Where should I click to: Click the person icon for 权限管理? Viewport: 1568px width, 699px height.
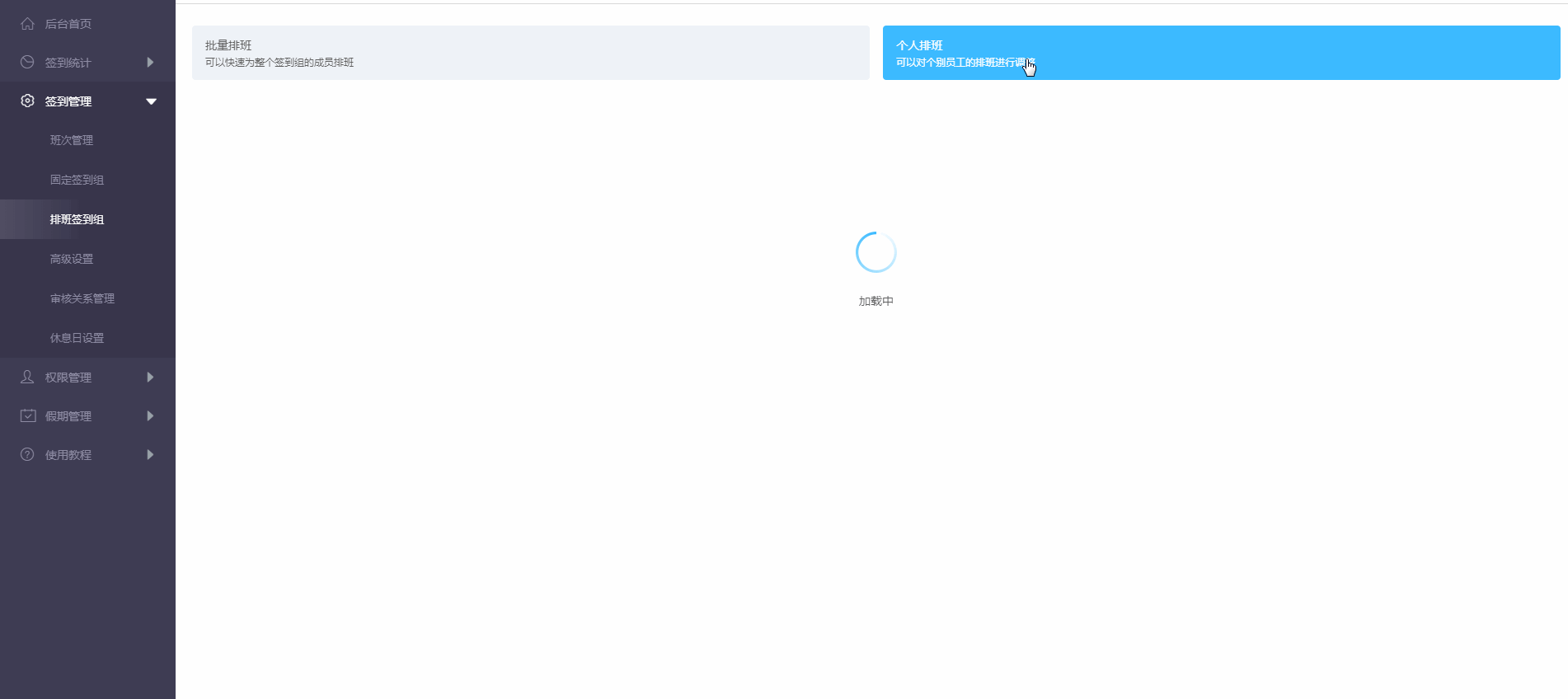click(27, 377)
